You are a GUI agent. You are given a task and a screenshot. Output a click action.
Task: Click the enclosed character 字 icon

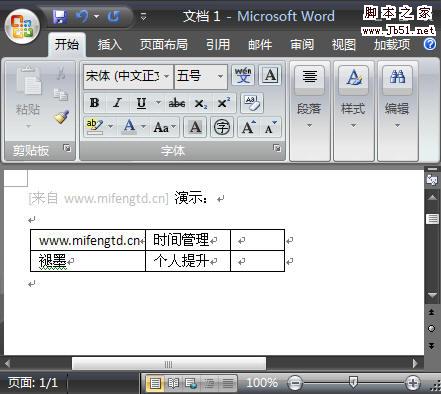pos(222,127)
